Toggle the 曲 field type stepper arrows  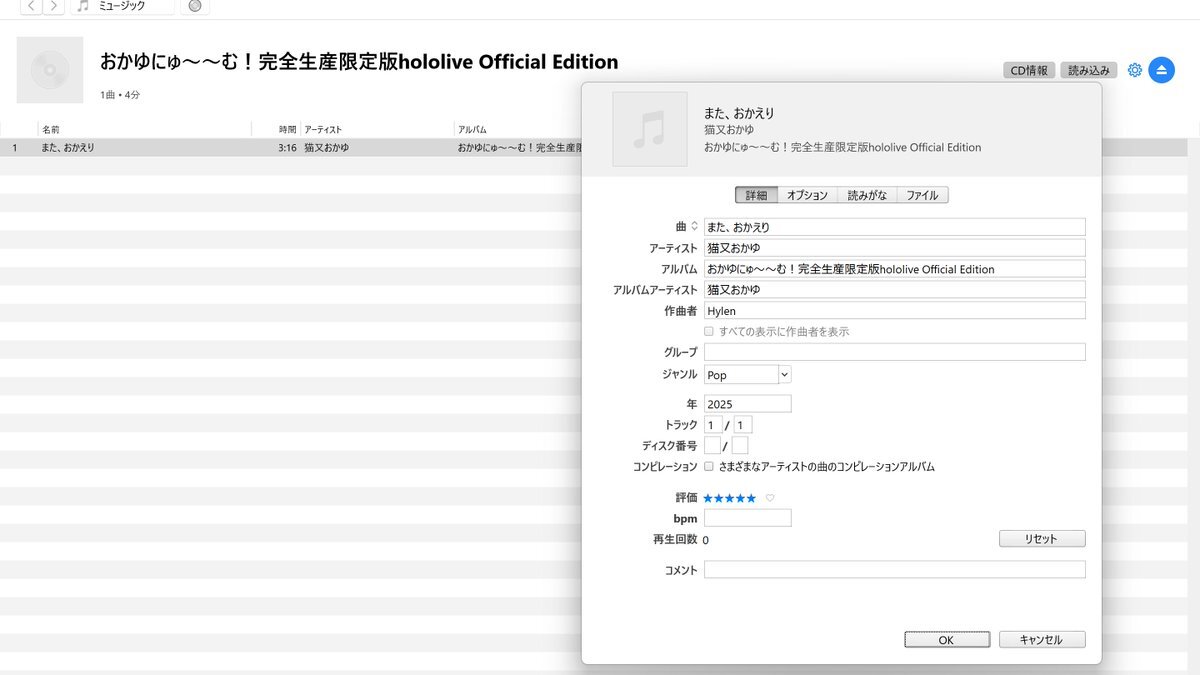click(x=694, y=227)
